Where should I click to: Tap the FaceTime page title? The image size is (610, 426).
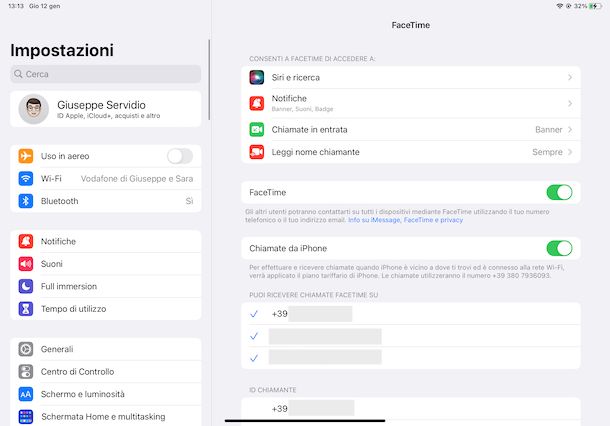pyautogui.click(x=411, y=25)
